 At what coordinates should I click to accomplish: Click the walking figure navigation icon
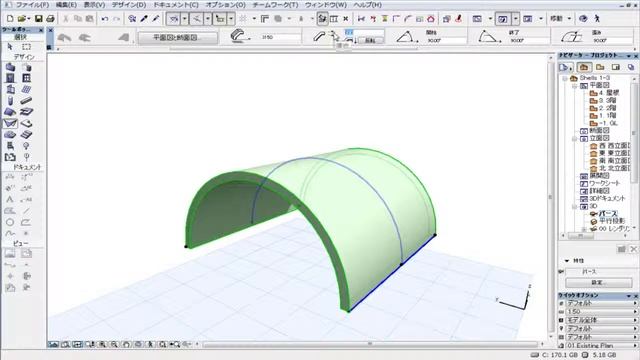(x=597, y=19)
